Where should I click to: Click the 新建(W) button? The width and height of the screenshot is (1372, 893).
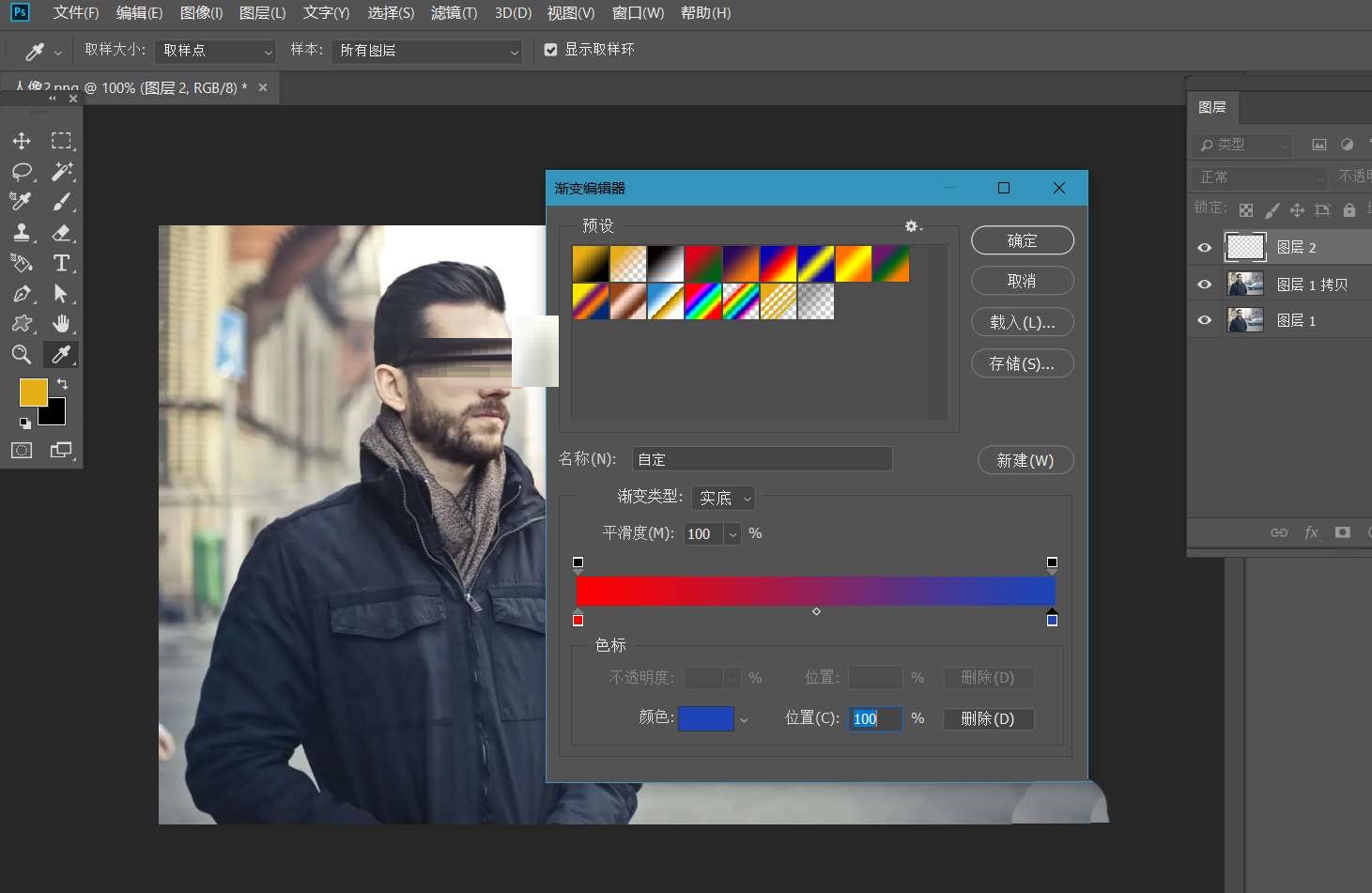[1025, 460]
